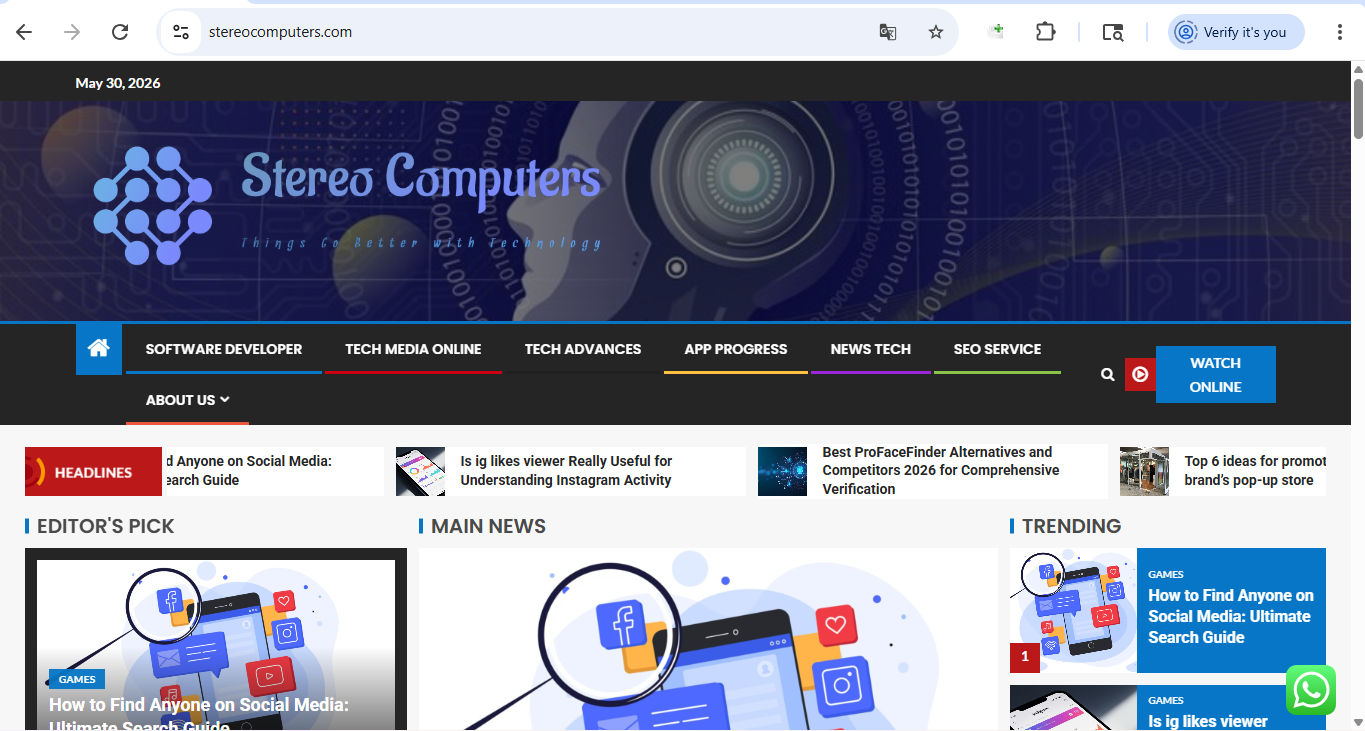Go to SEO Service section

point(997,349)
